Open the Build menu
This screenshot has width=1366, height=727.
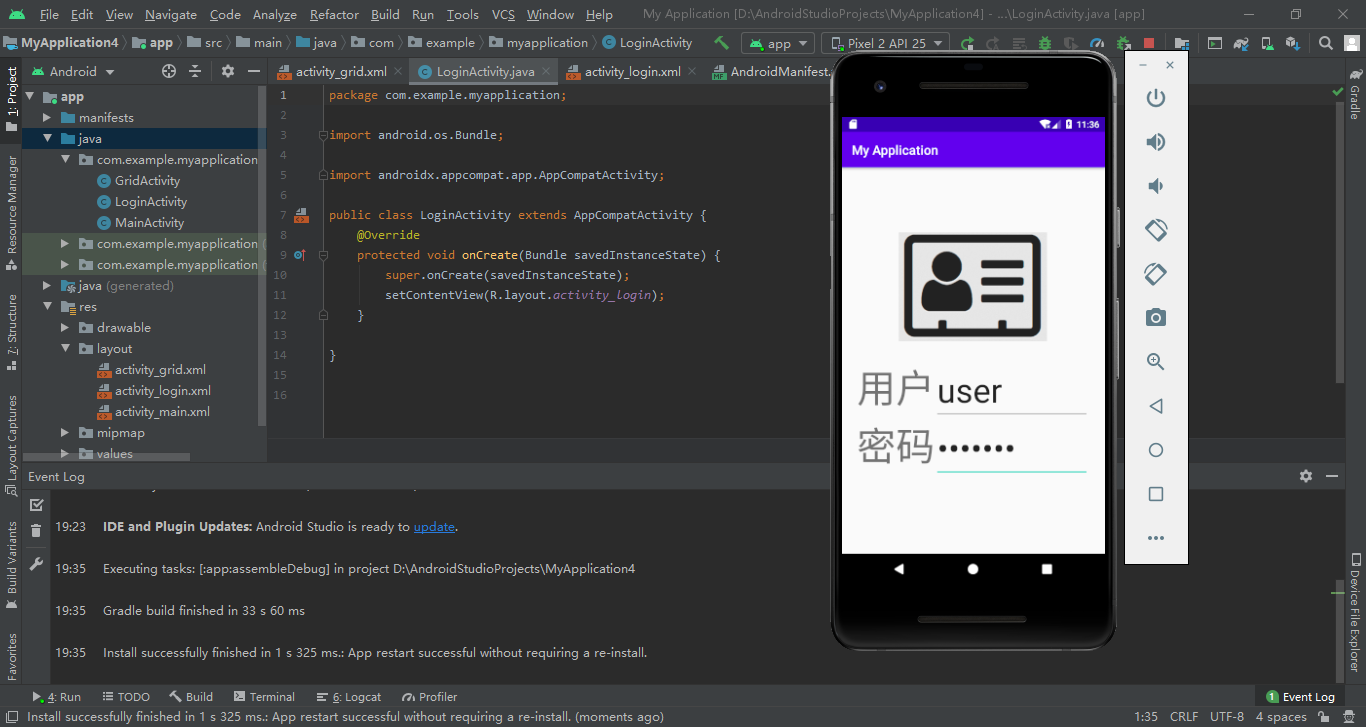[385, 14]
